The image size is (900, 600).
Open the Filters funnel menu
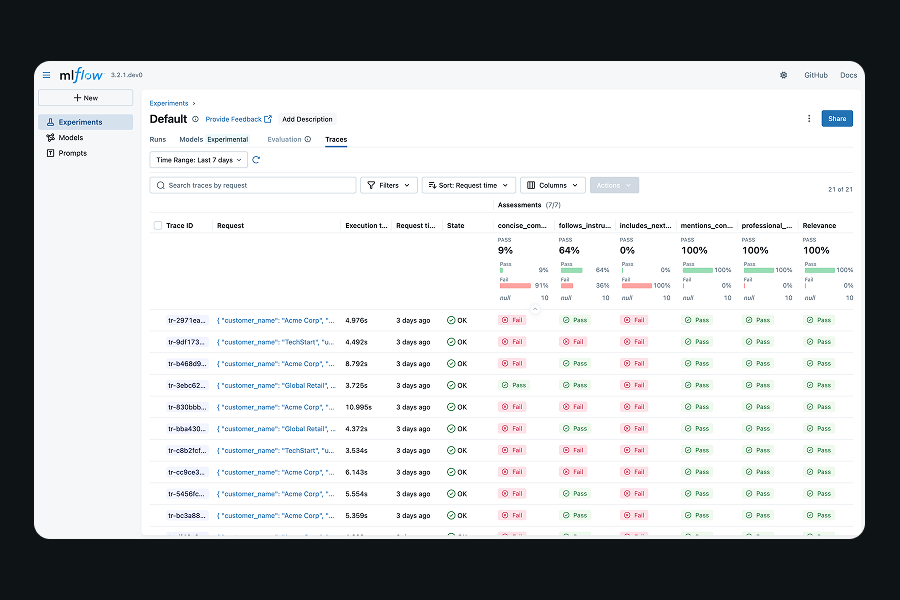(x=389, y=185)
